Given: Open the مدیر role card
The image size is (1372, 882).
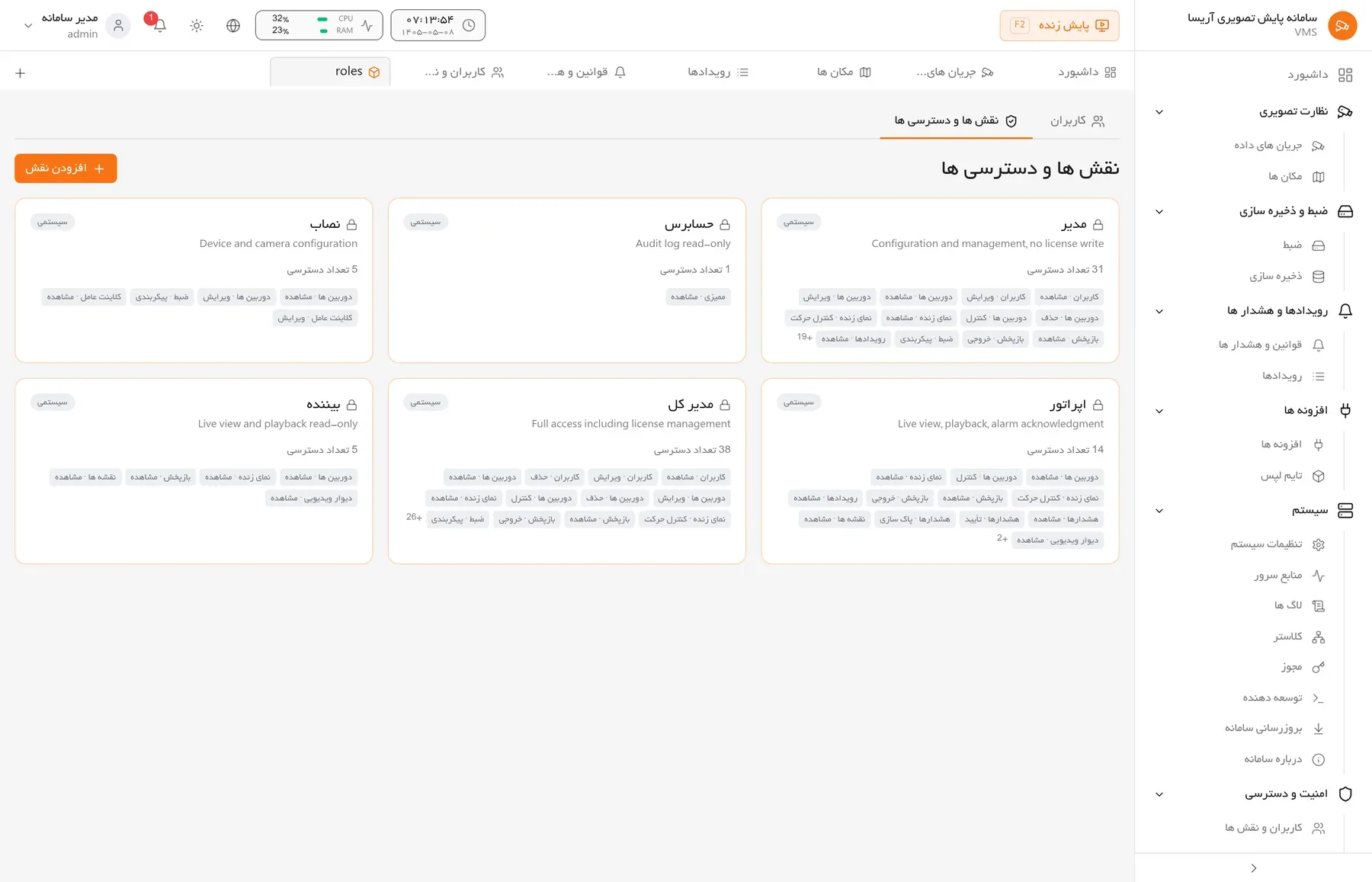Looking at the screenshot, I should point(940,281).
